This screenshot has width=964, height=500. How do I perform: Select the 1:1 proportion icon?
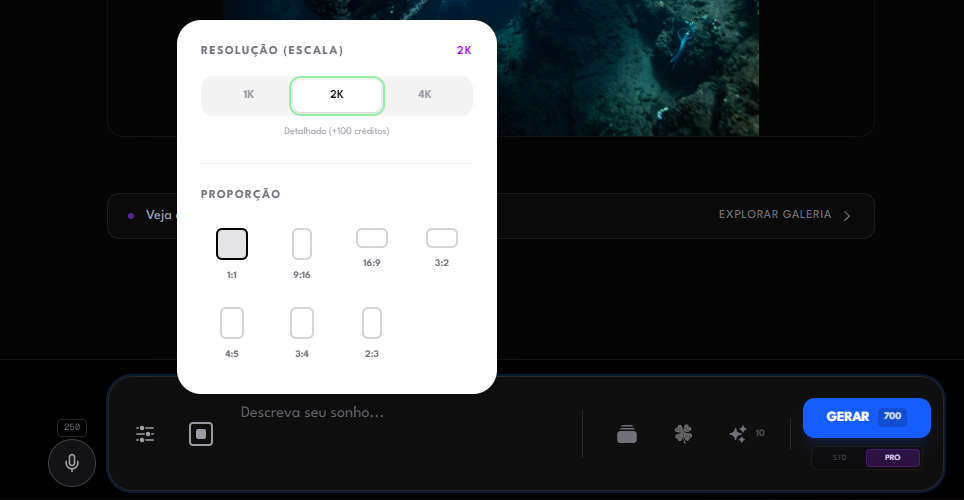(232, 244)
